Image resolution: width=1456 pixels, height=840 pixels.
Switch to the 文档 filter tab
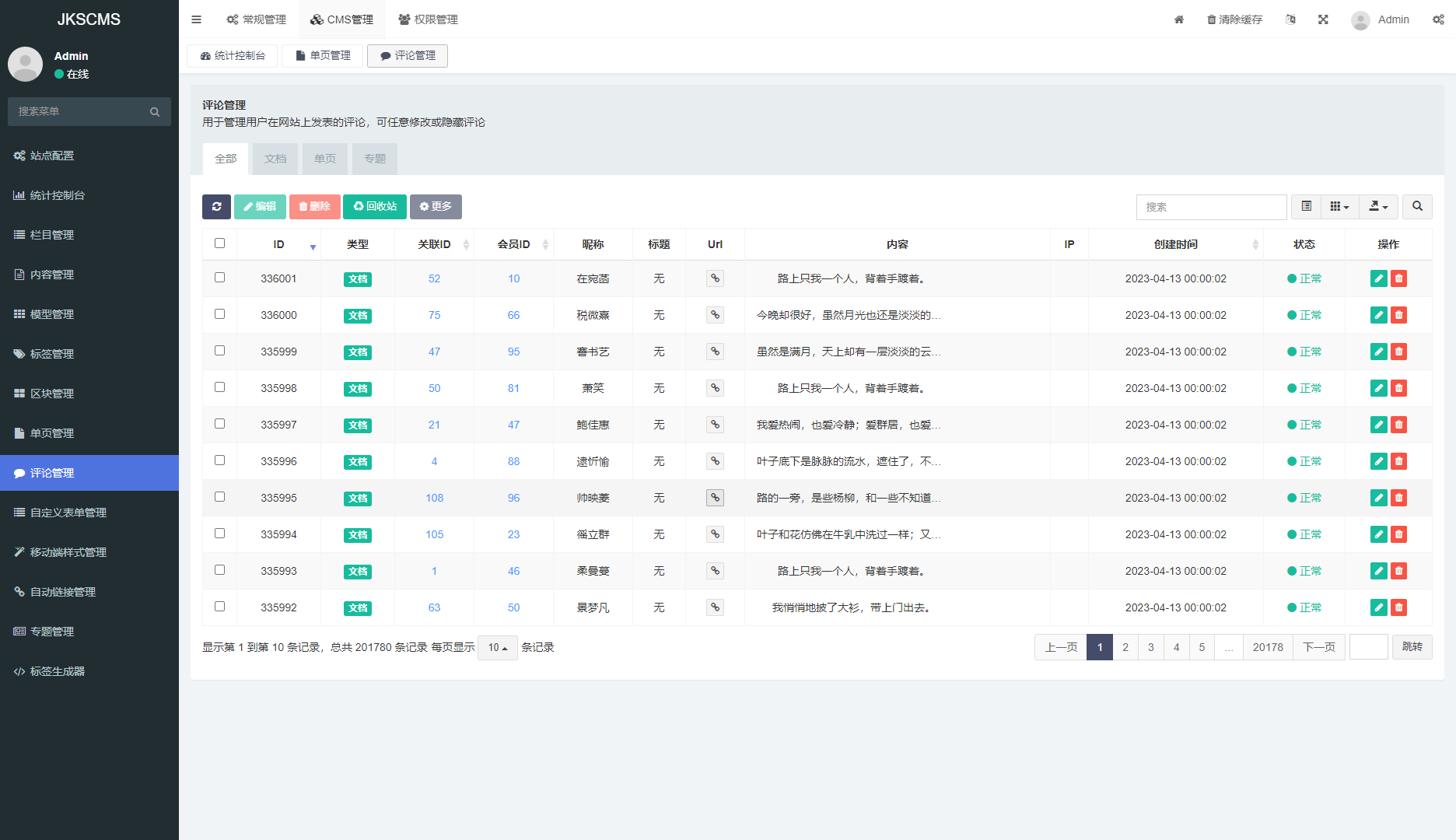[x=275, y=159]
